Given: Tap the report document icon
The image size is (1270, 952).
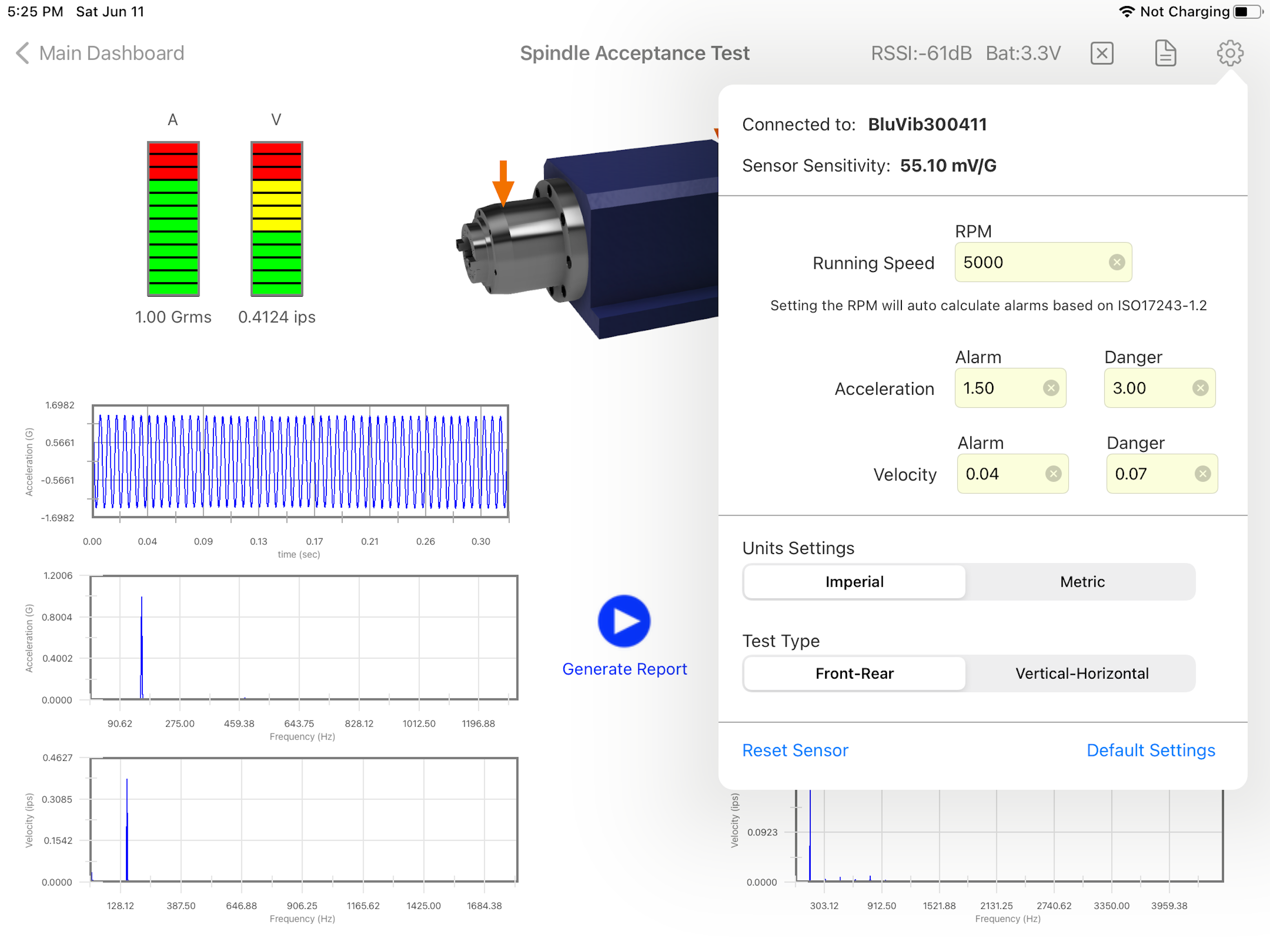Looking at the screenshot, I should pos(1165,53).
